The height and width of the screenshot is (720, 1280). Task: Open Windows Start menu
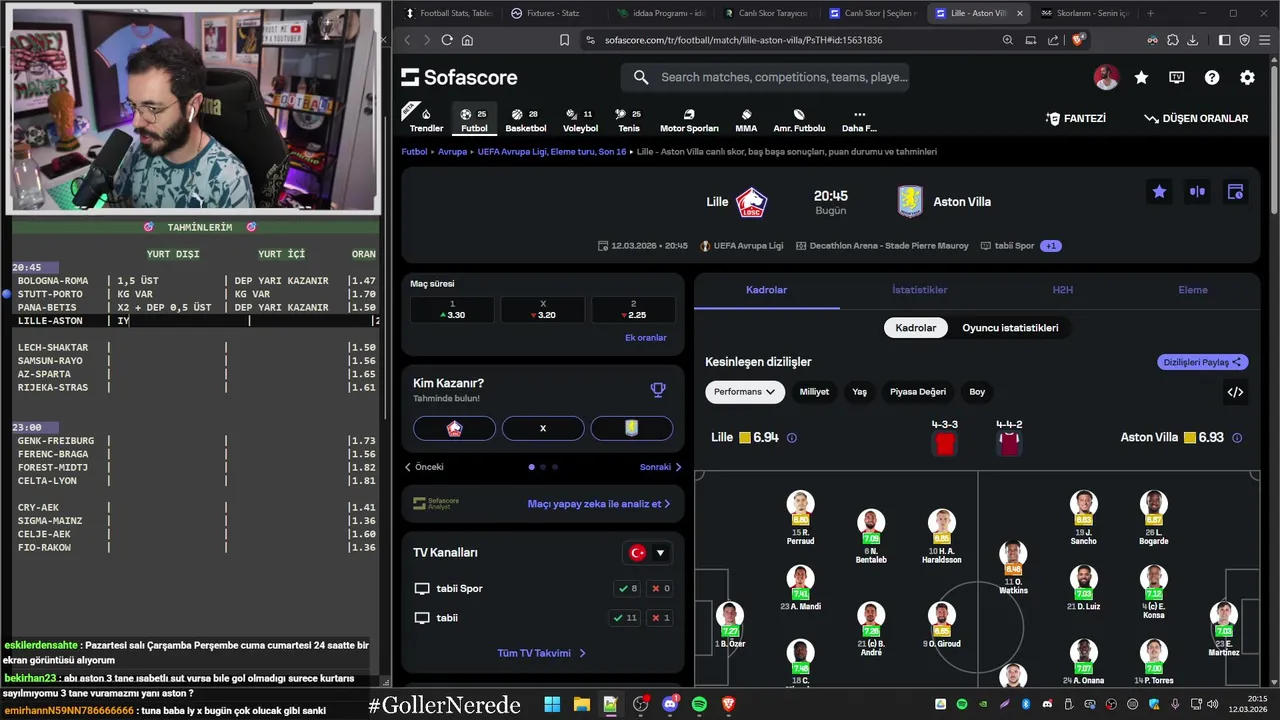click(x=552, y=705)
